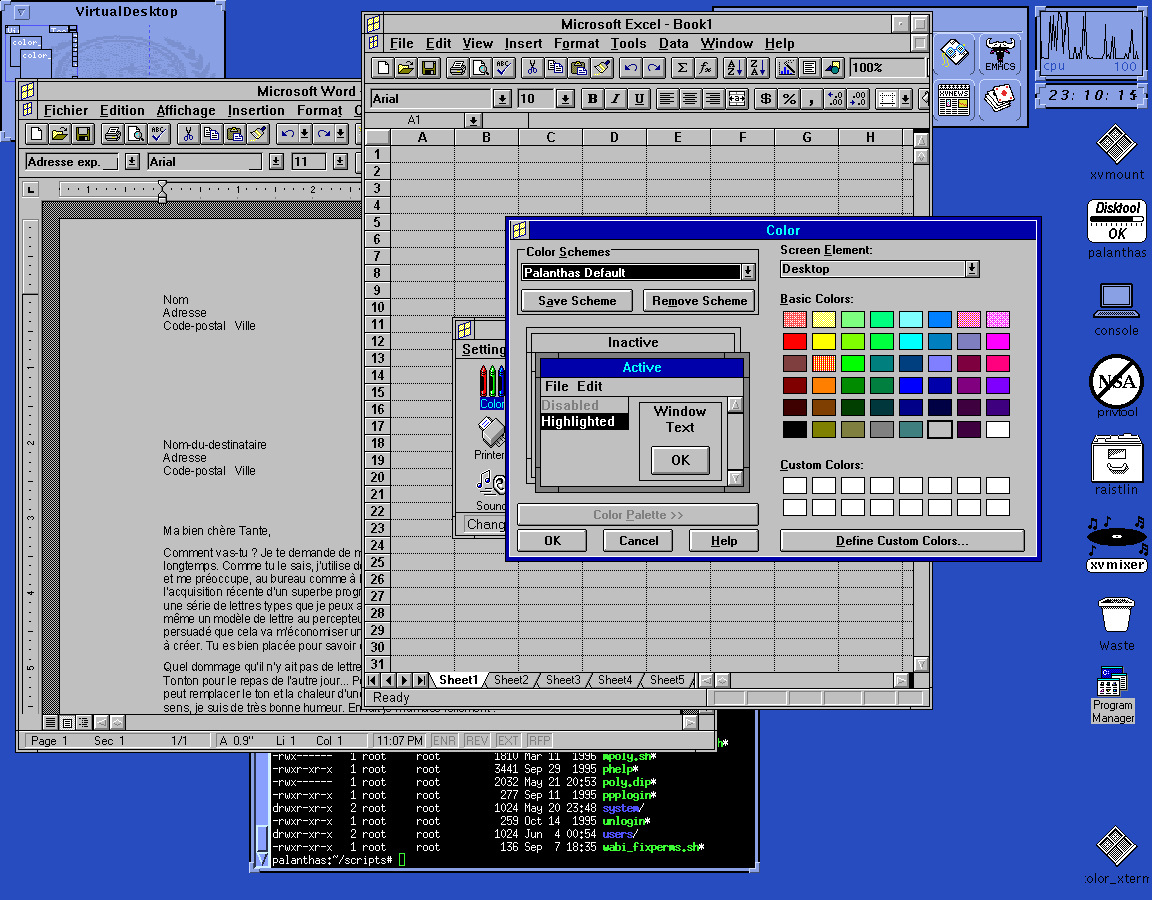Click the Print icon in Word toolbar
1152x900 pixels.
click(x=112, y=134)
